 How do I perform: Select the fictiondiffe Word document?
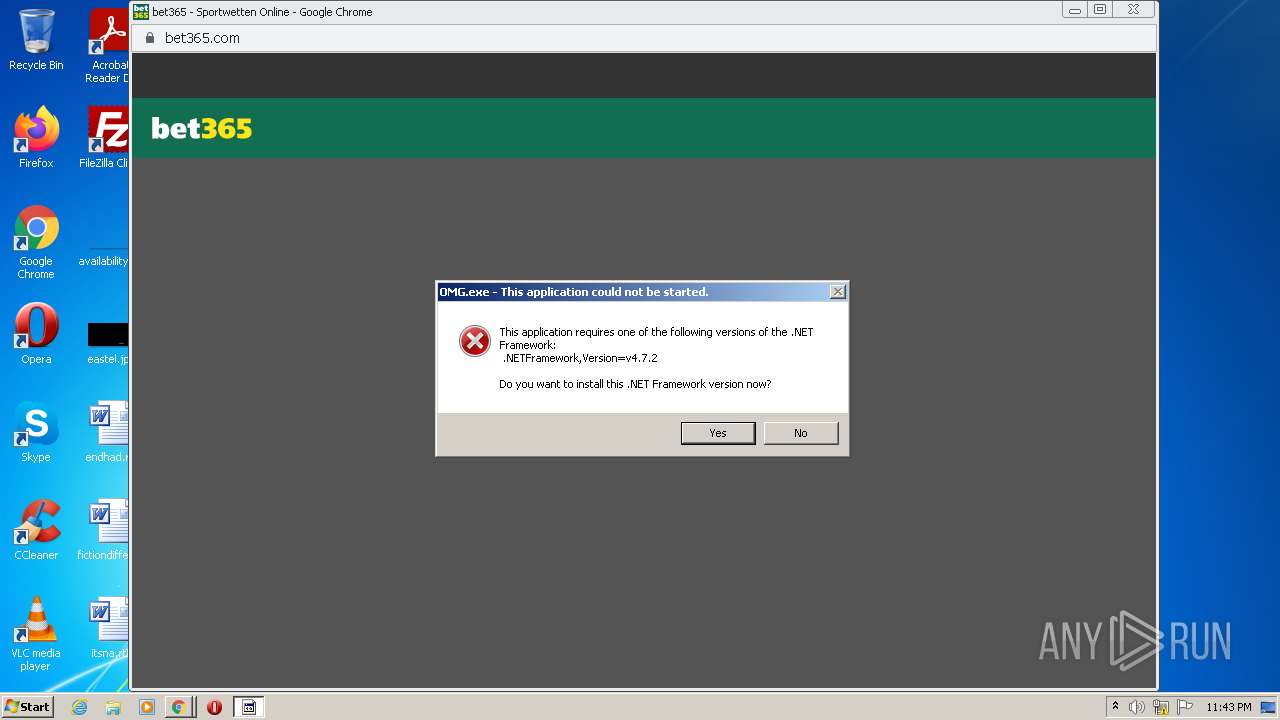click(x=104, y=530)
